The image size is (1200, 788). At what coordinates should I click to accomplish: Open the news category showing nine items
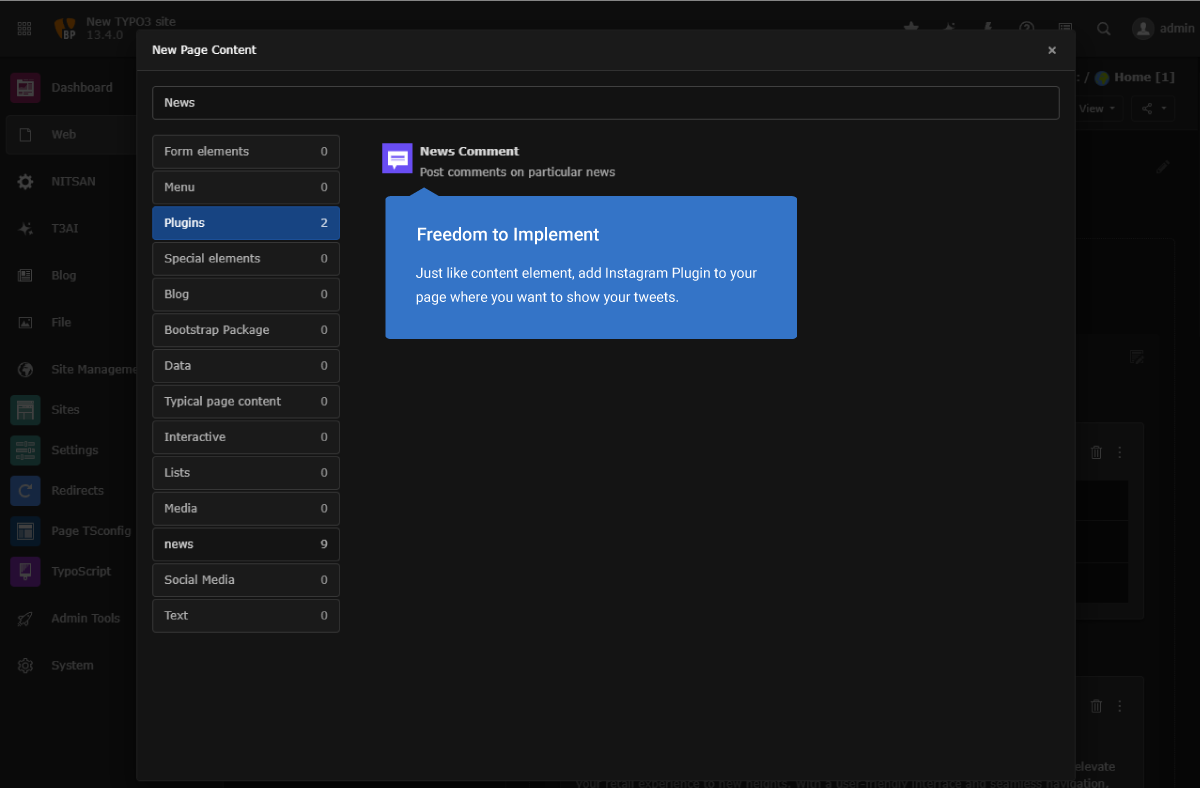coord(245,543)
